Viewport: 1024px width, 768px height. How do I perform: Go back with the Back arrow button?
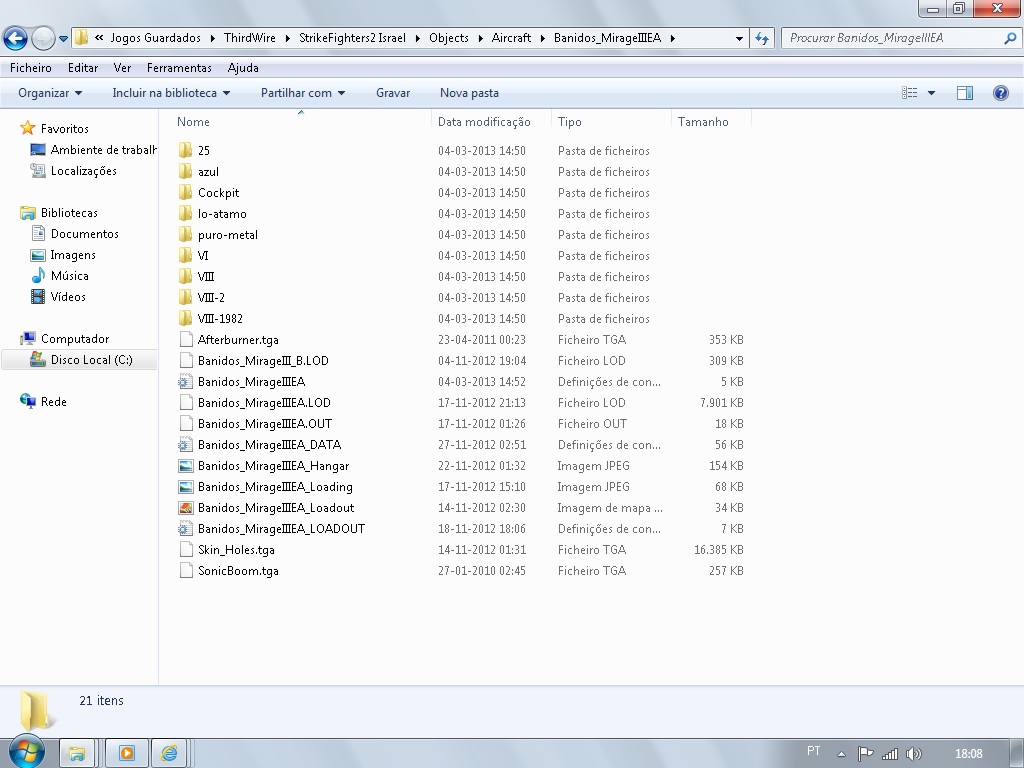[x=16, y=38]
